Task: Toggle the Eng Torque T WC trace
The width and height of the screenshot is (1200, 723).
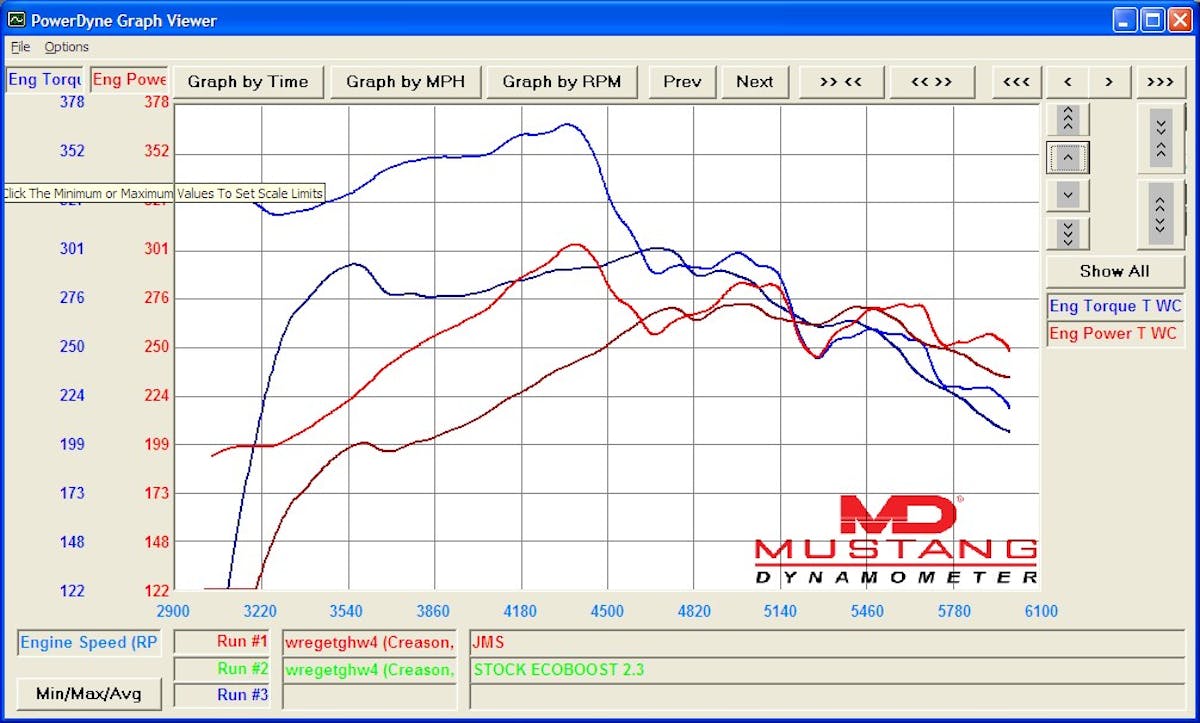Action: click(1114, 306)
